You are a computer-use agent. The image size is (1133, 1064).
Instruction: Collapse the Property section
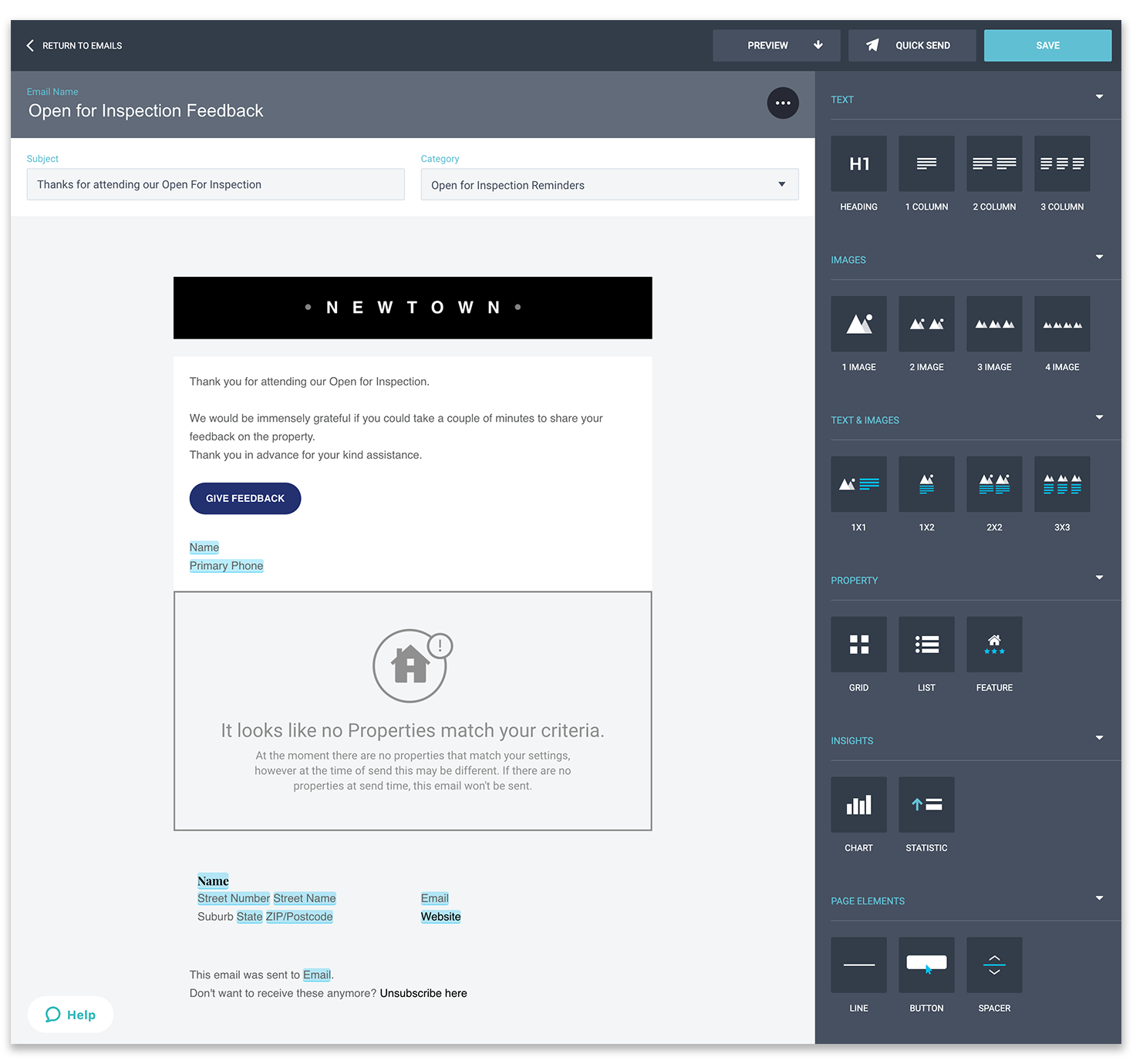pos(1099,578)
